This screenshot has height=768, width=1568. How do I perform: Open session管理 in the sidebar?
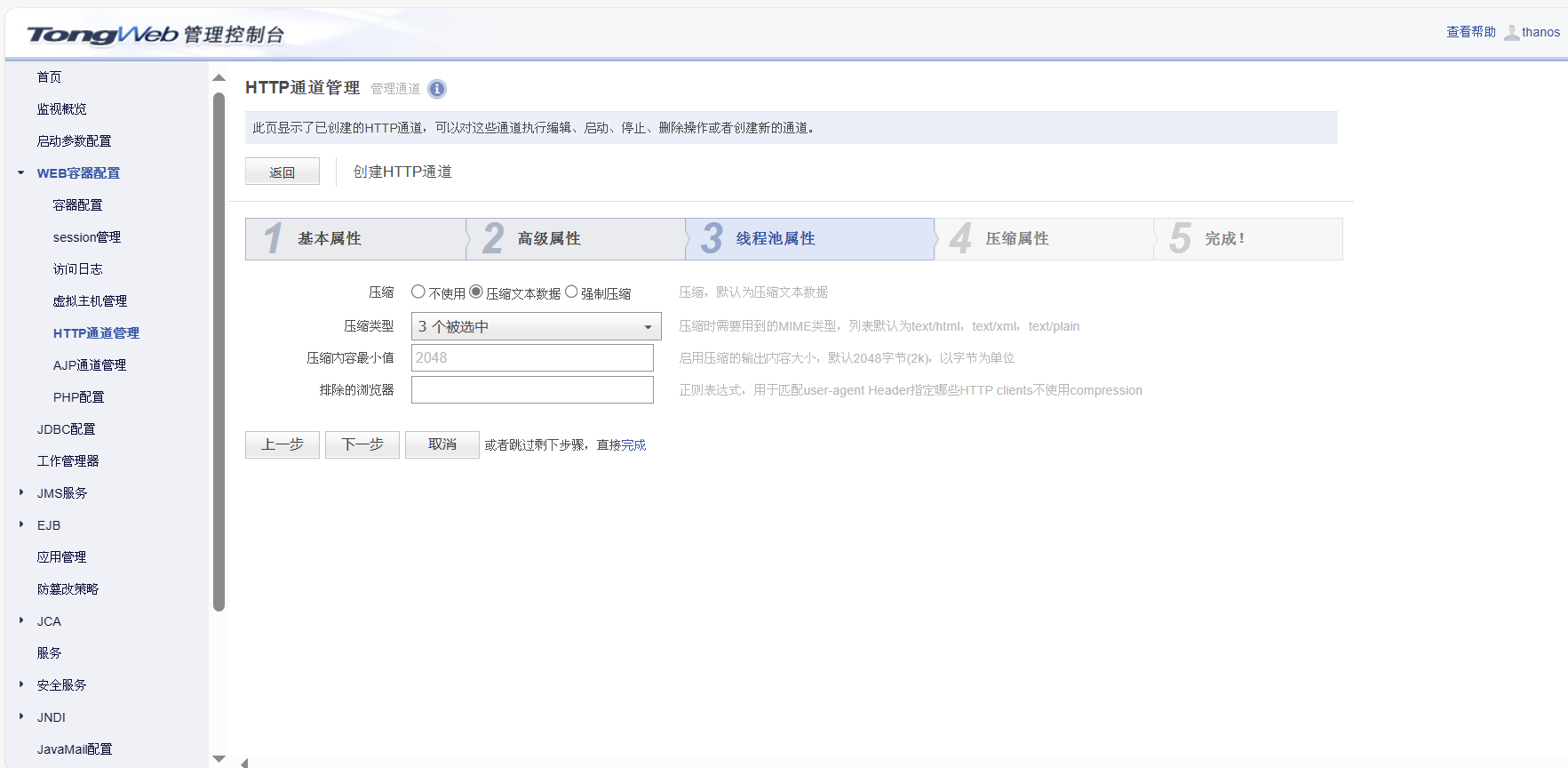(87, 237)
